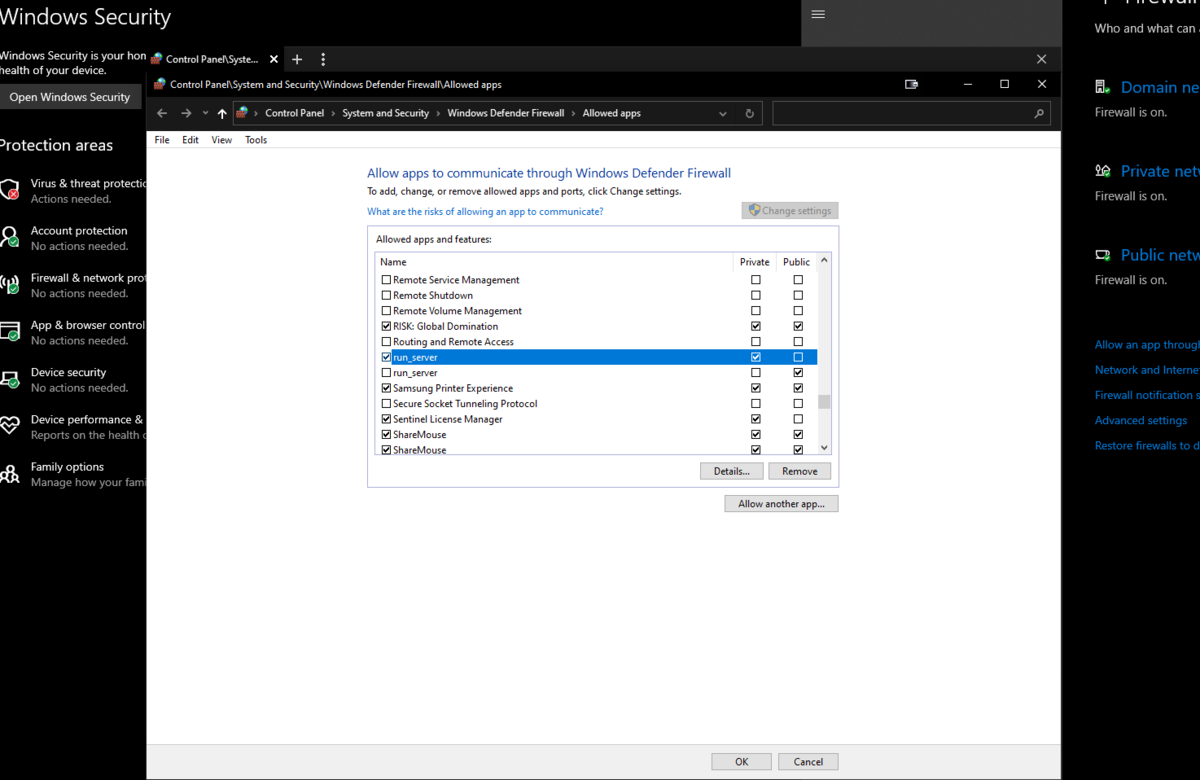This screenshot has width=1200, height=780.
Task: Open the three-dot tab options menu
Action: click(323, 59)
